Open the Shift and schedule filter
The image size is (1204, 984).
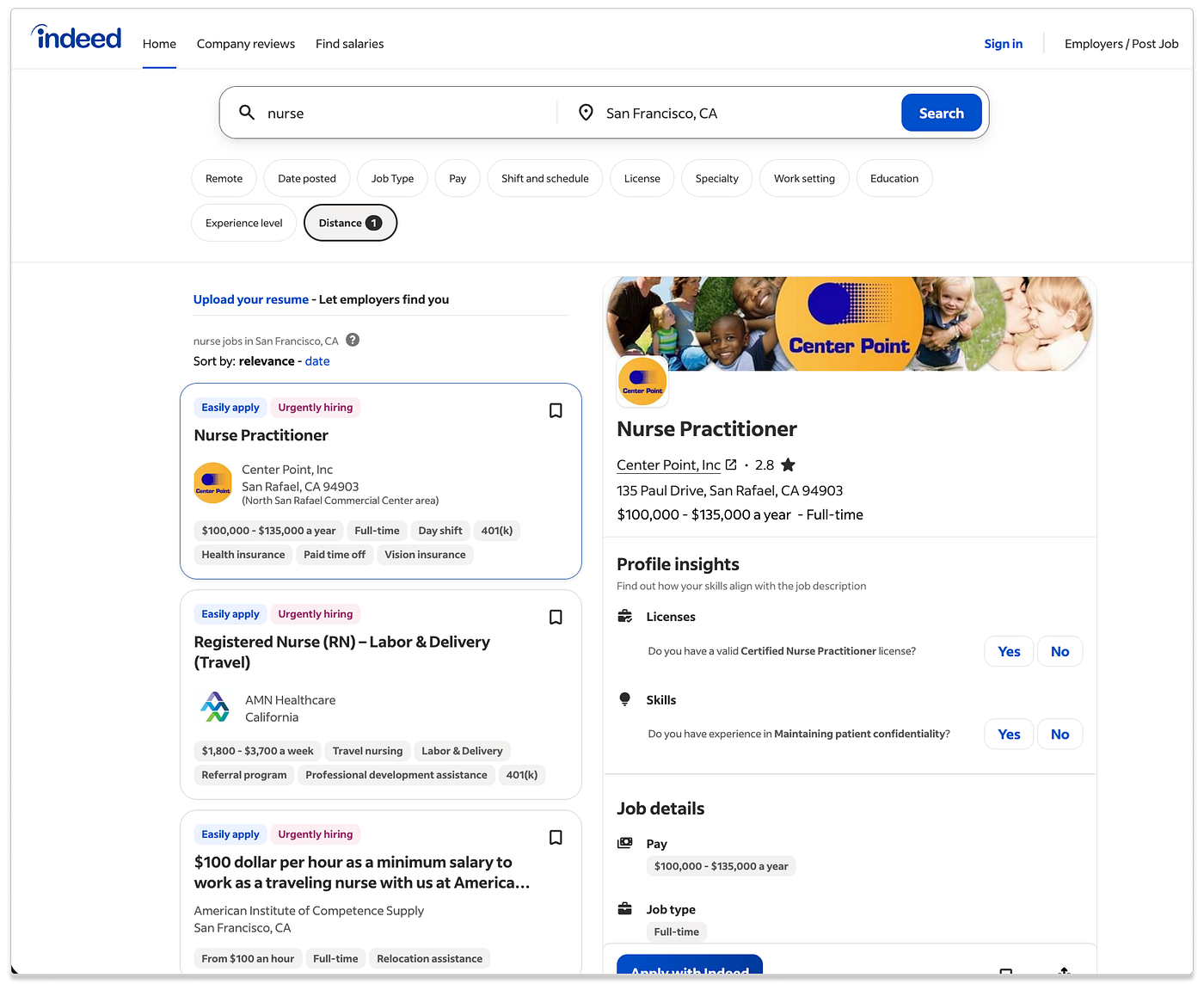(545, 178)
